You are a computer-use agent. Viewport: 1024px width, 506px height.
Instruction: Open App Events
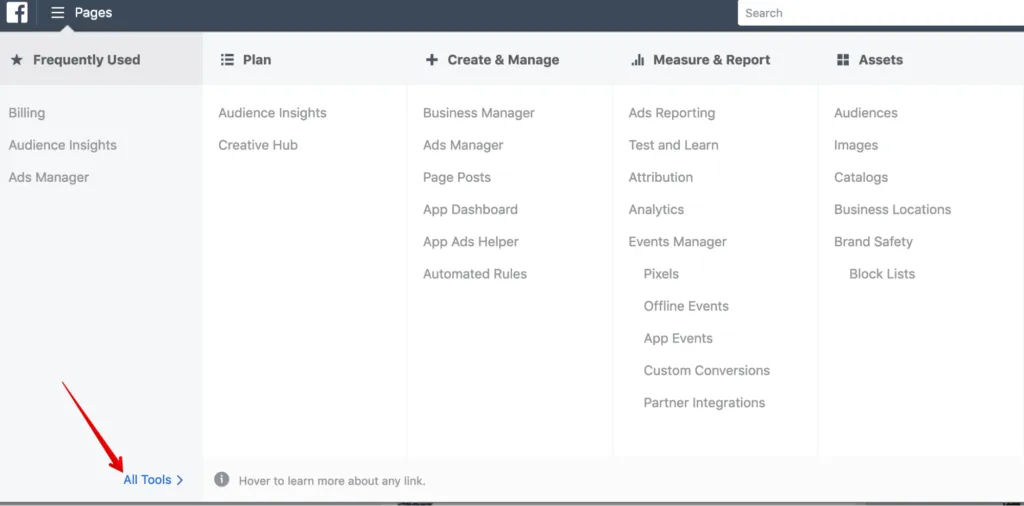coord(678,338)
